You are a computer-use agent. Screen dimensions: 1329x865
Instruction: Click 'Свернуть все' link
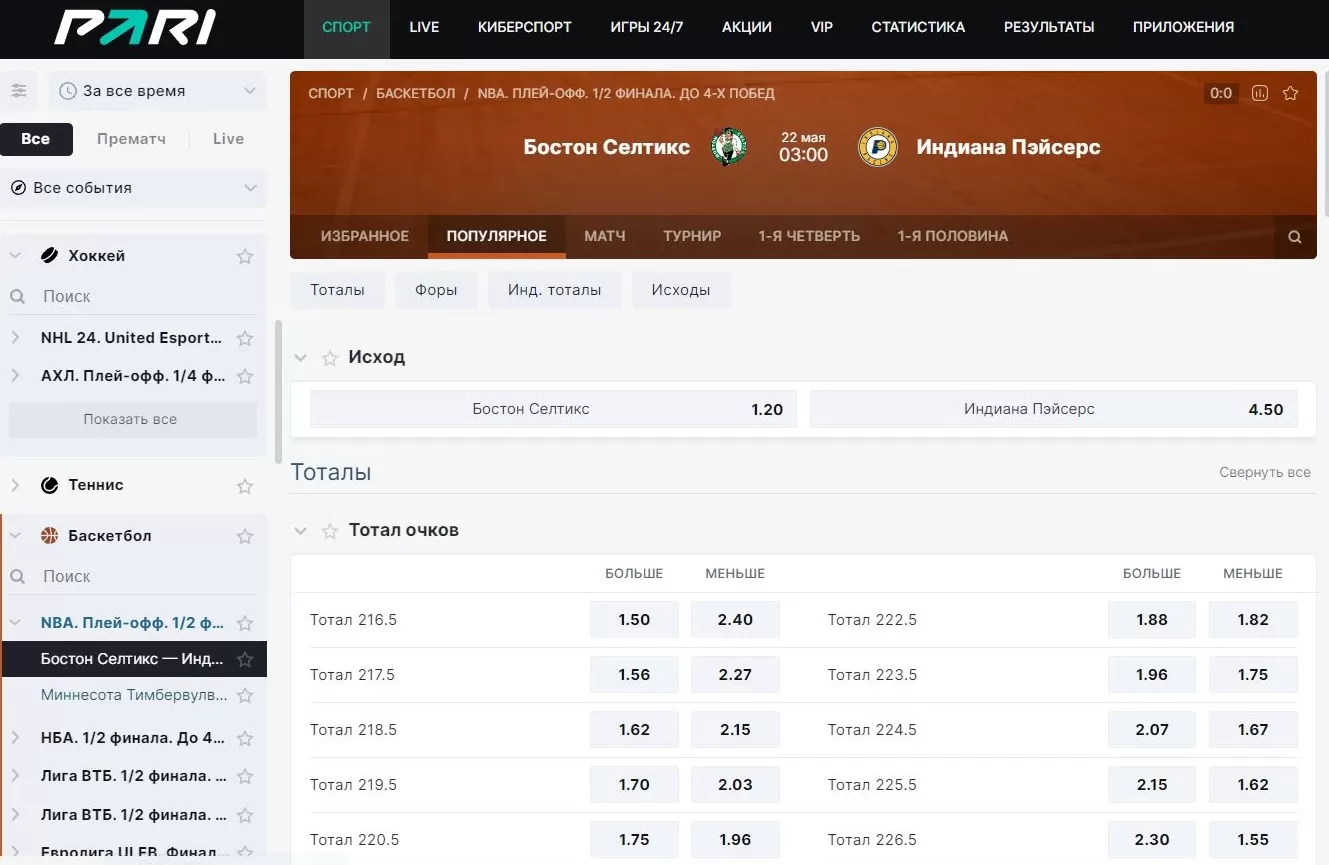click(x=1264, y=473)
